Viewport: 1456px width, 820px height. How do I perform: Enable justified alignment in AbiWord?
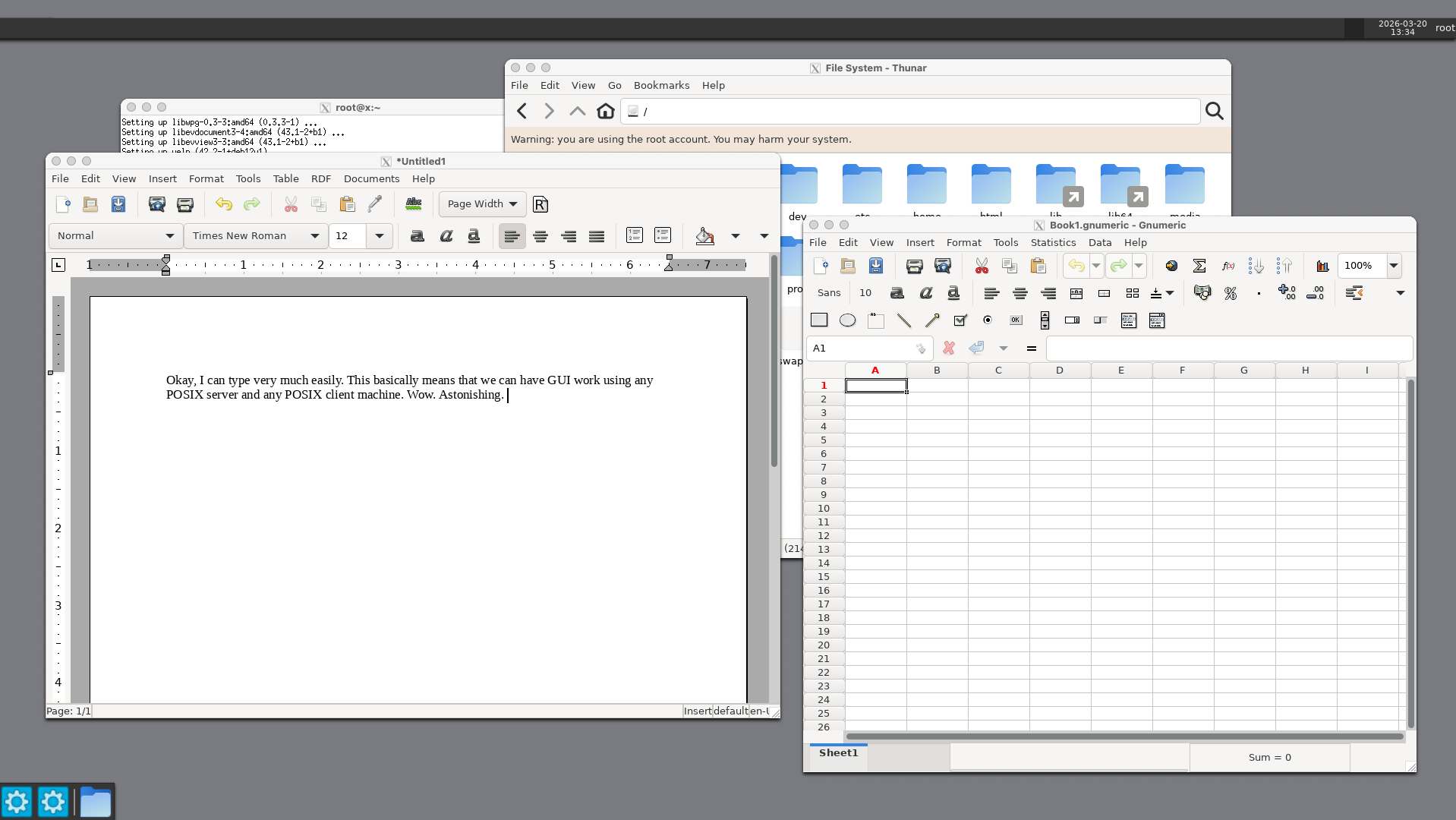point(597,236)
